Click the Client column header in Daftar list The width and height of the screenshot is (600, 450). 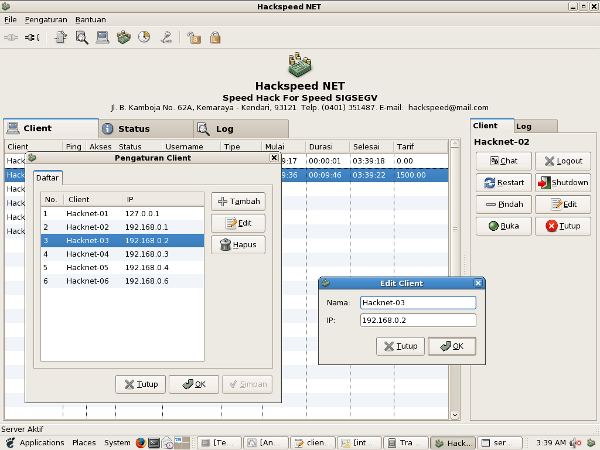94,199
